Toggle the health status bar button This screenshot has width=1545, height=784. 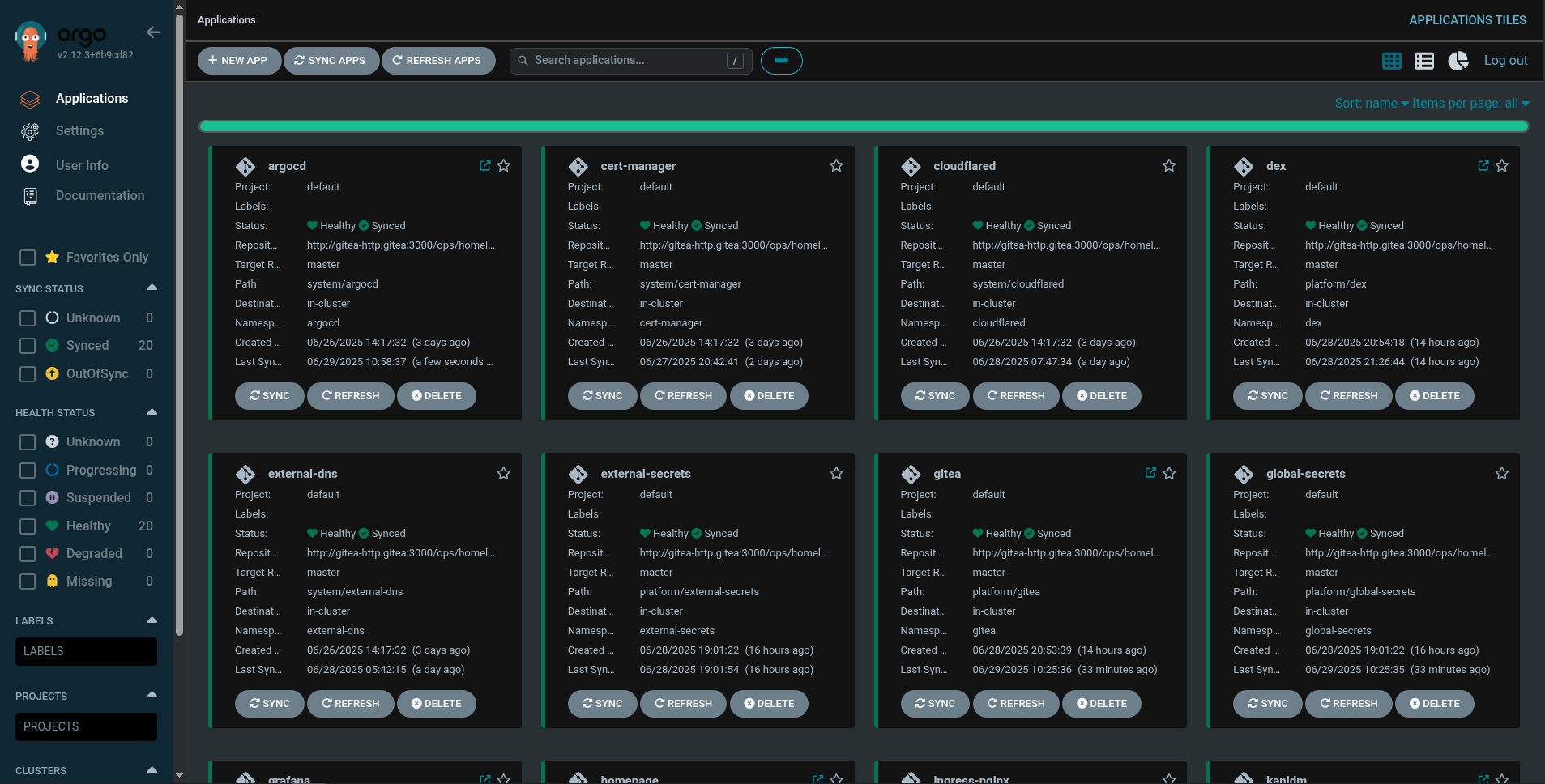[x=782, y=61]
